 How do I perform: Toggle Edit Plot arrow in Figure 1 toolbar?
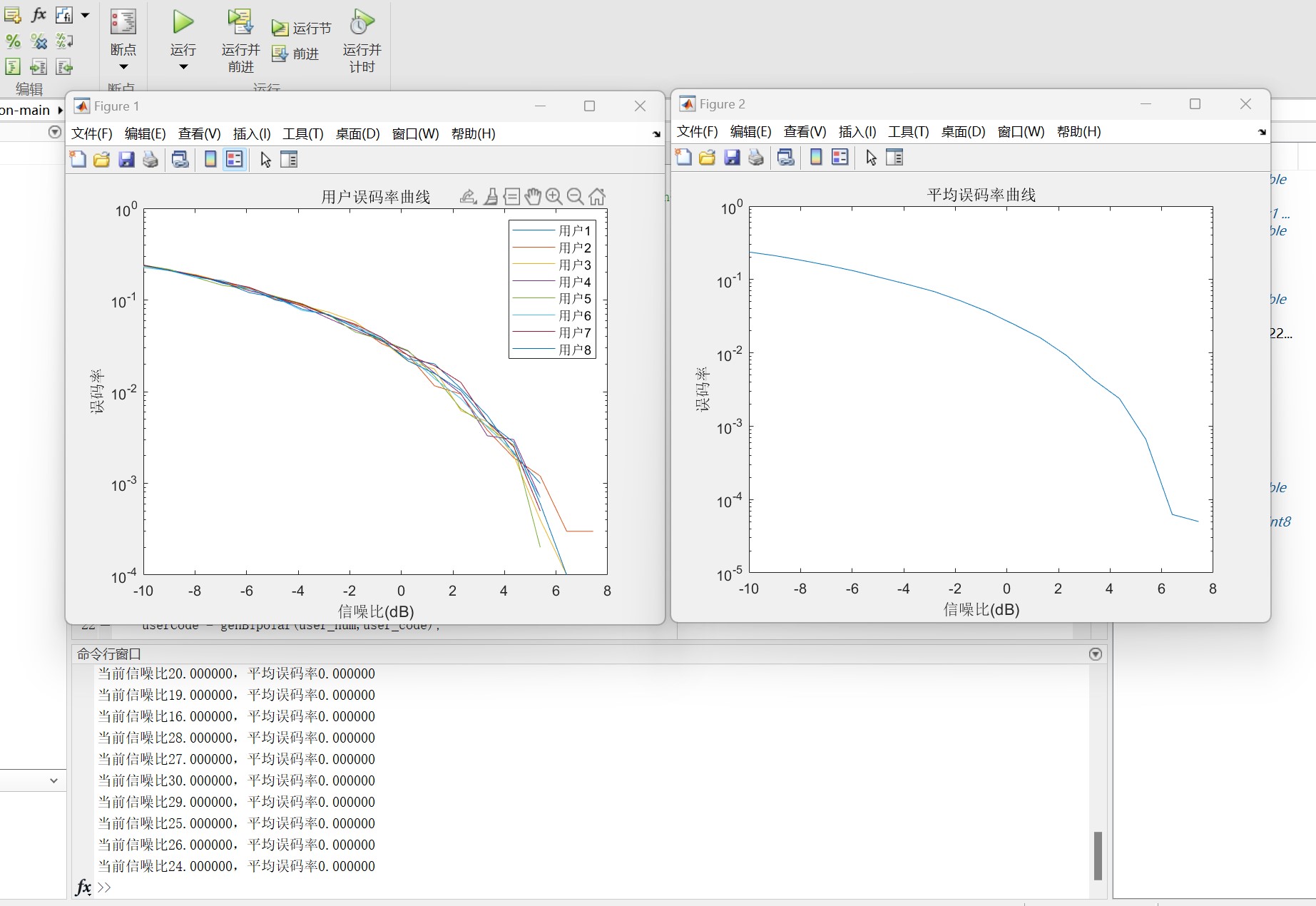(x=265, y=159)
